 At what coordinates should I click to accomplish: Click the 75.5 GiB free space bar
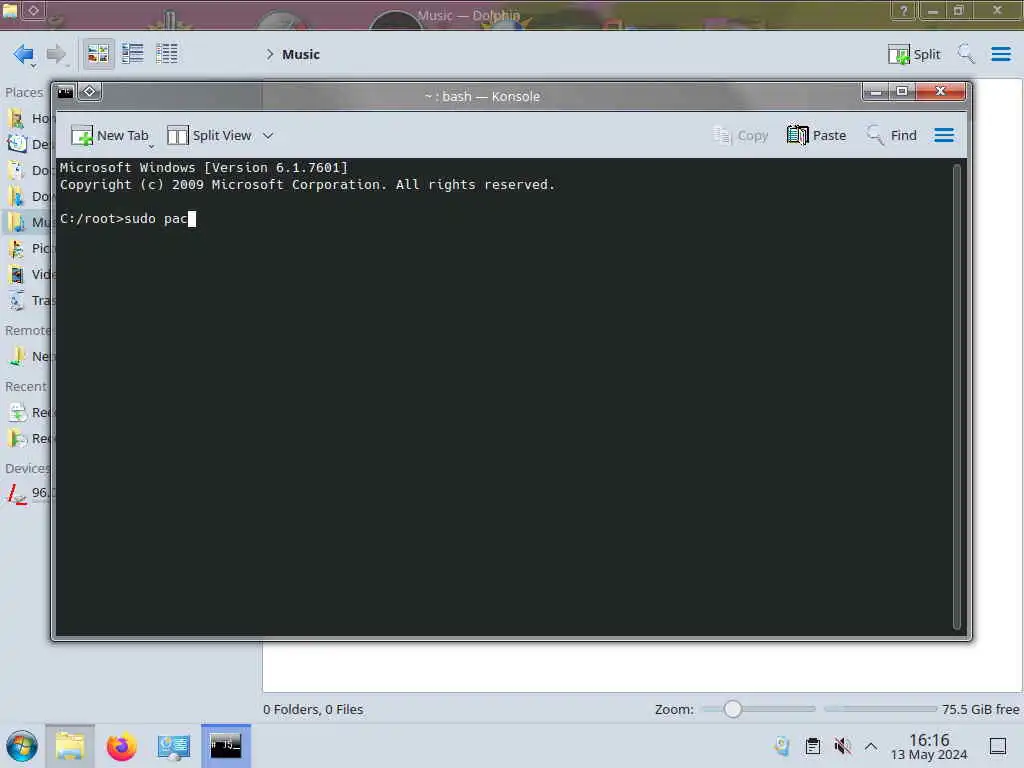click(x=880, y=709)
